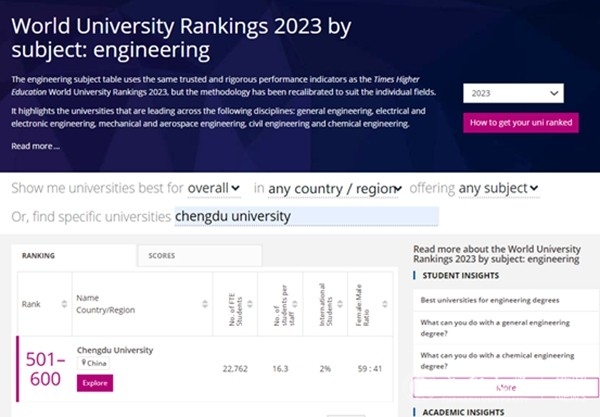
Task: Open the 2023 year dropdown
Action: (513, 93)
